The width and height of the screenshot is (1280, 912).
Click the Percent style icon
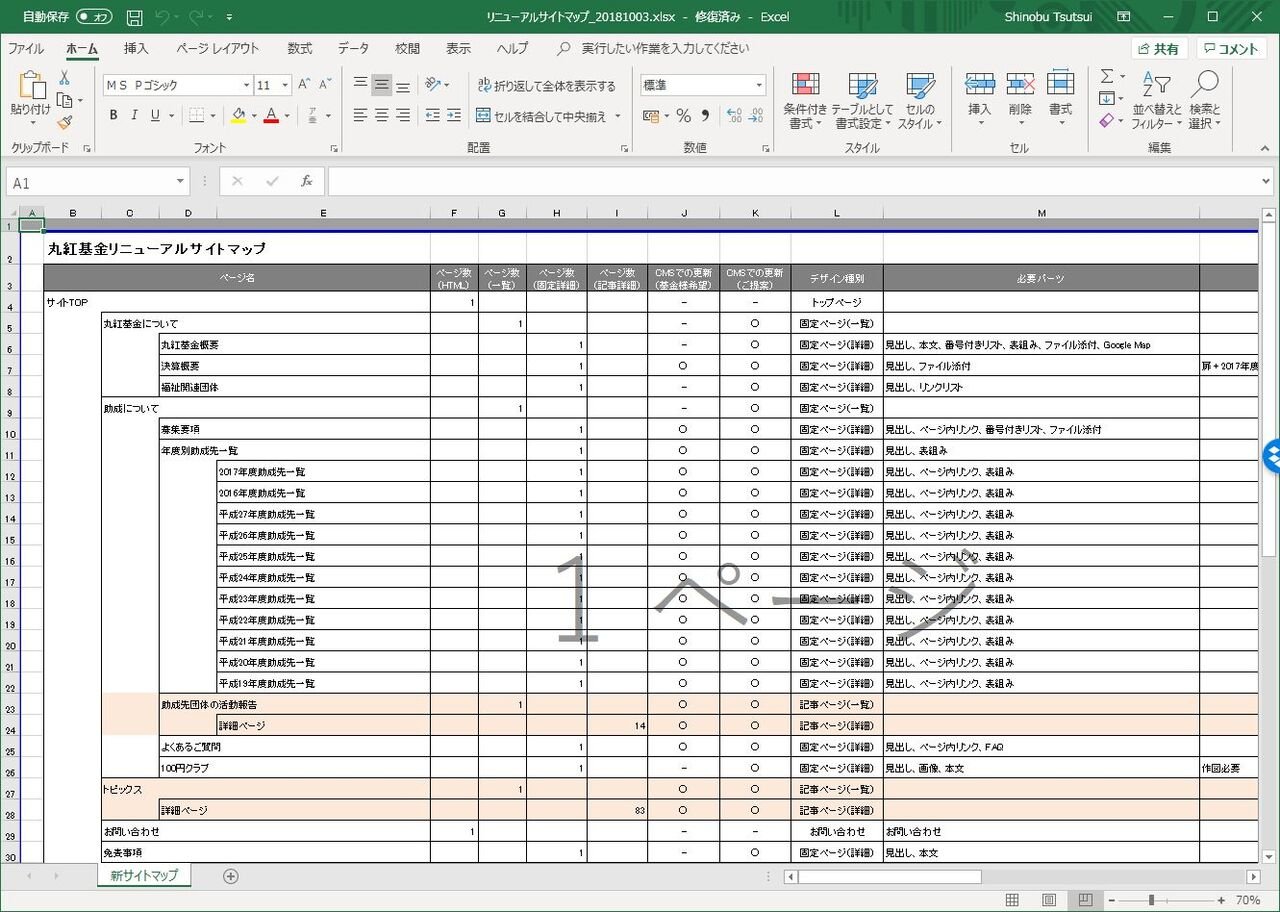tap(683, 116)
